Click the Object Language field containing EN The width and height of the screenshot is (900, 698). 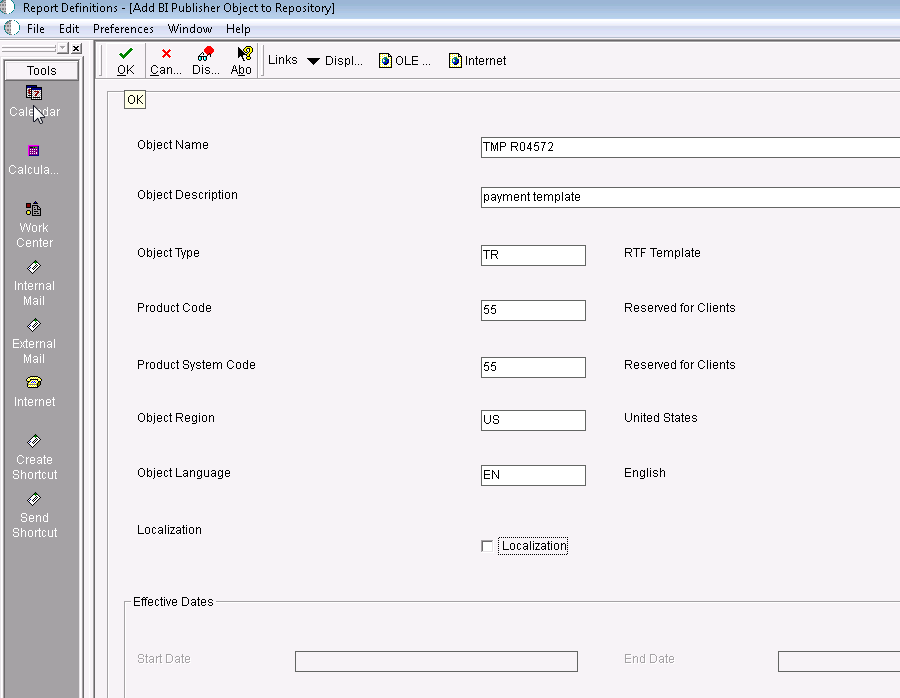533,475
